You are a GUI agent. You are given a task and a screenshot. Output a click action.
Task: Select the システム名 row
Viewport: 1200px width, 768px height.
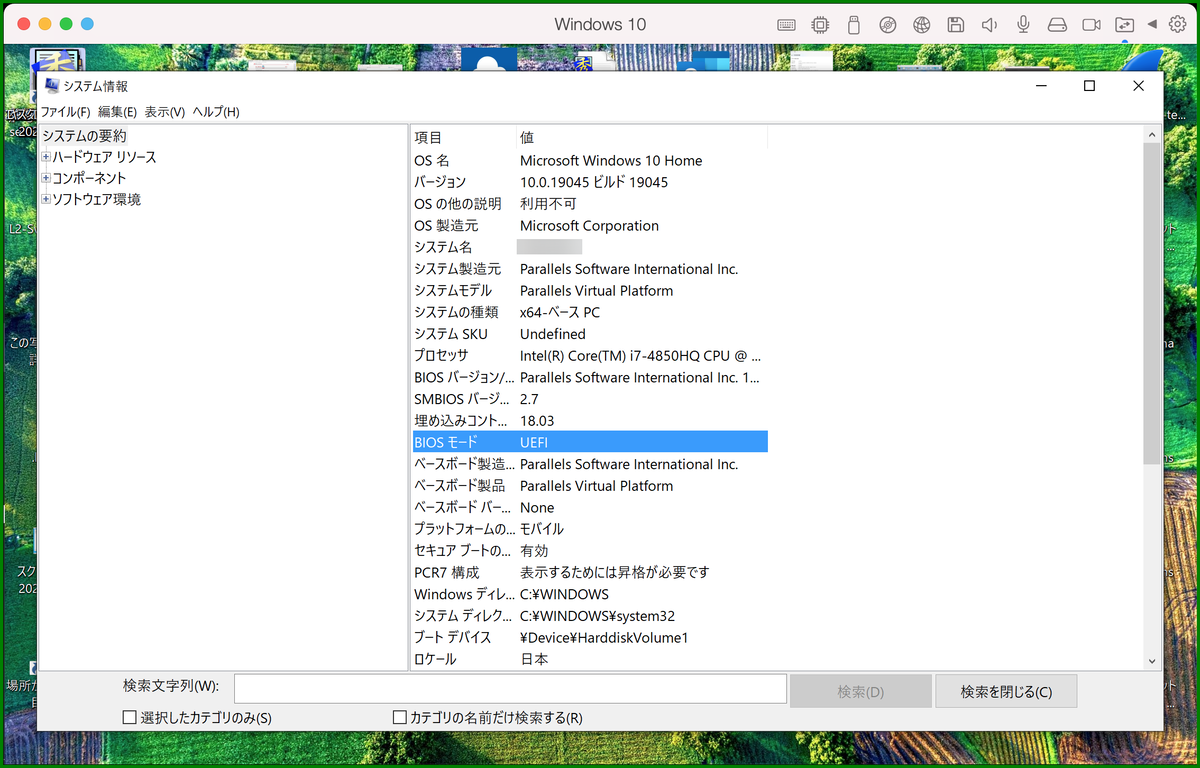pyautogui.click(x=590, y=247)
